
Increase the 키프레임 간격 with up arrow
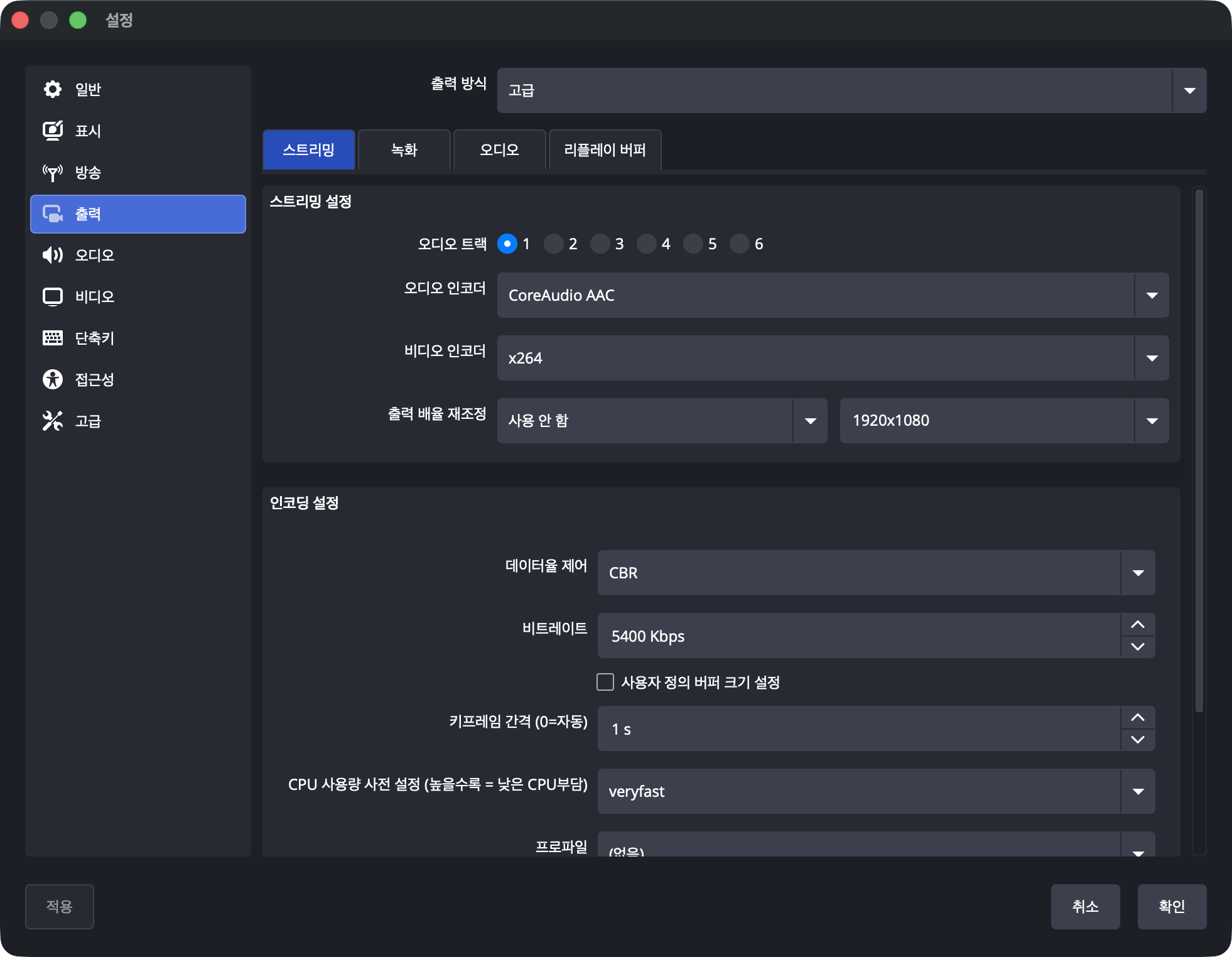tap(1138, 717)
